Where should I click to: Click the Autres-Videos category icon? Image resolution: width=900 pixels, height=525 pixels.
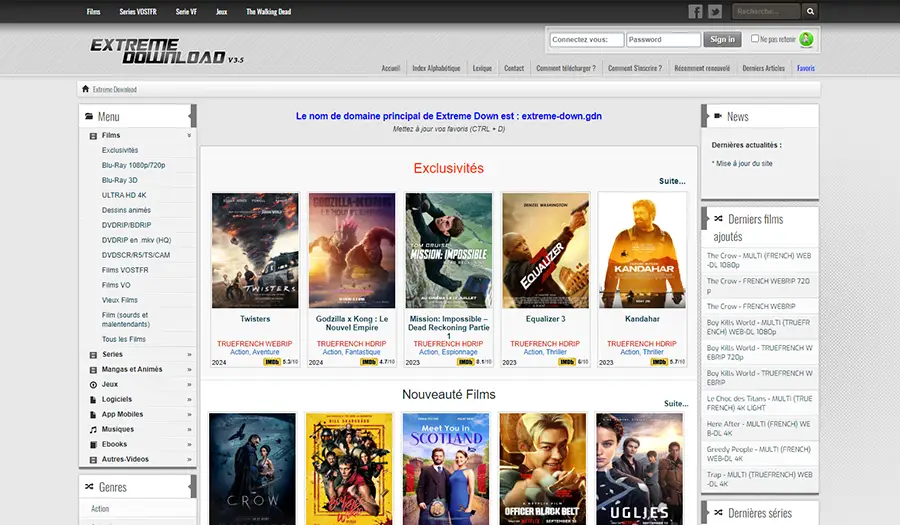93,460
